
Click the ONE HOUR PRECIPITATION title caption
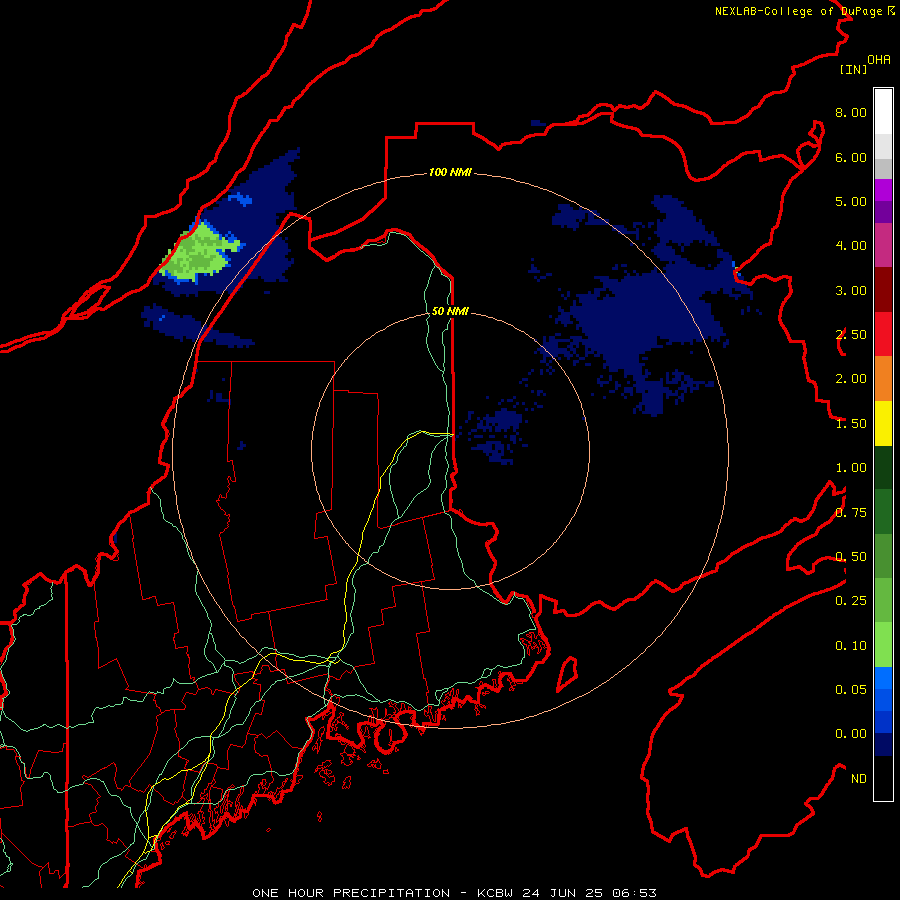[x=454, y=893]
